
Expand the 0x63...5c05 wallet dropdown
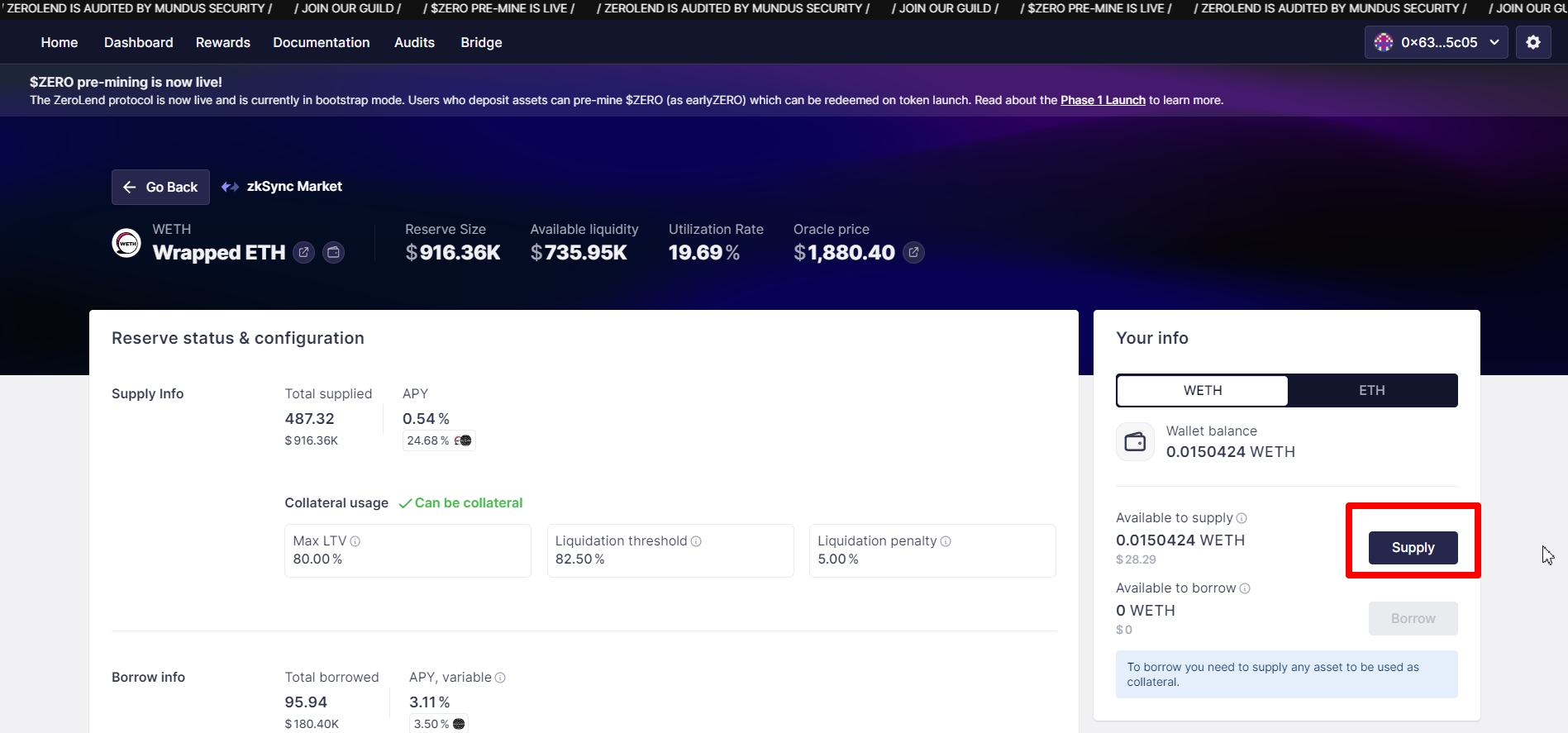click(1437, 42)
